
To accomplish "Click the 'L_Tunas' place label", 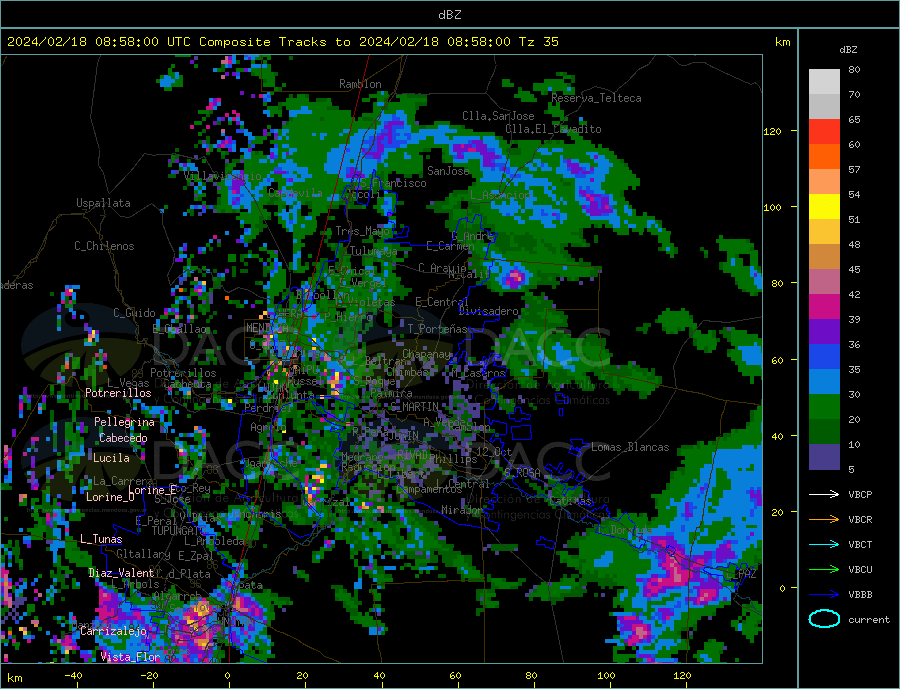I will [x=101, y=539].
